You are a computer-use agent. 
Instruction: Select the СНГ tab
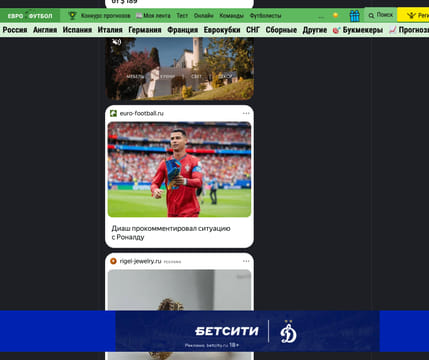(253, 30)
